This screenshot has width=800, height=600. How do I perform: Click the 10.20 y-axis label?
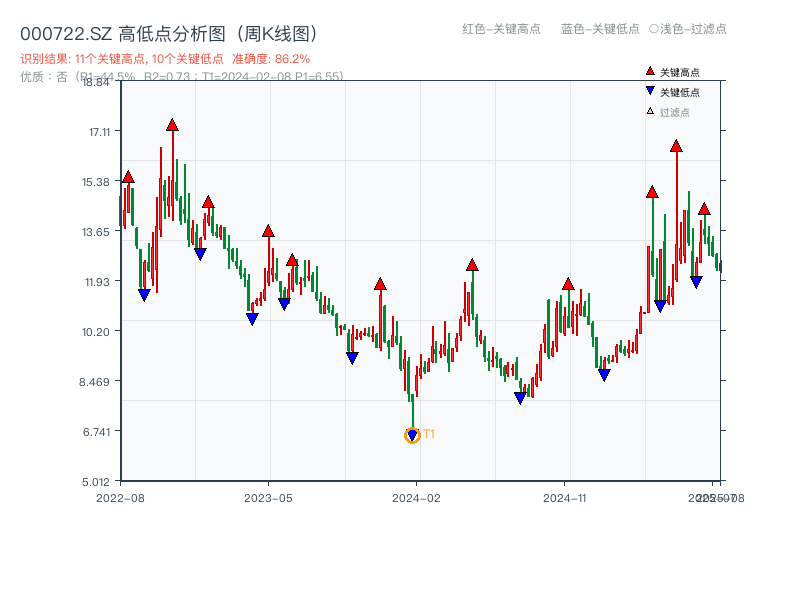pyautogui.click(x=96, y=332)
